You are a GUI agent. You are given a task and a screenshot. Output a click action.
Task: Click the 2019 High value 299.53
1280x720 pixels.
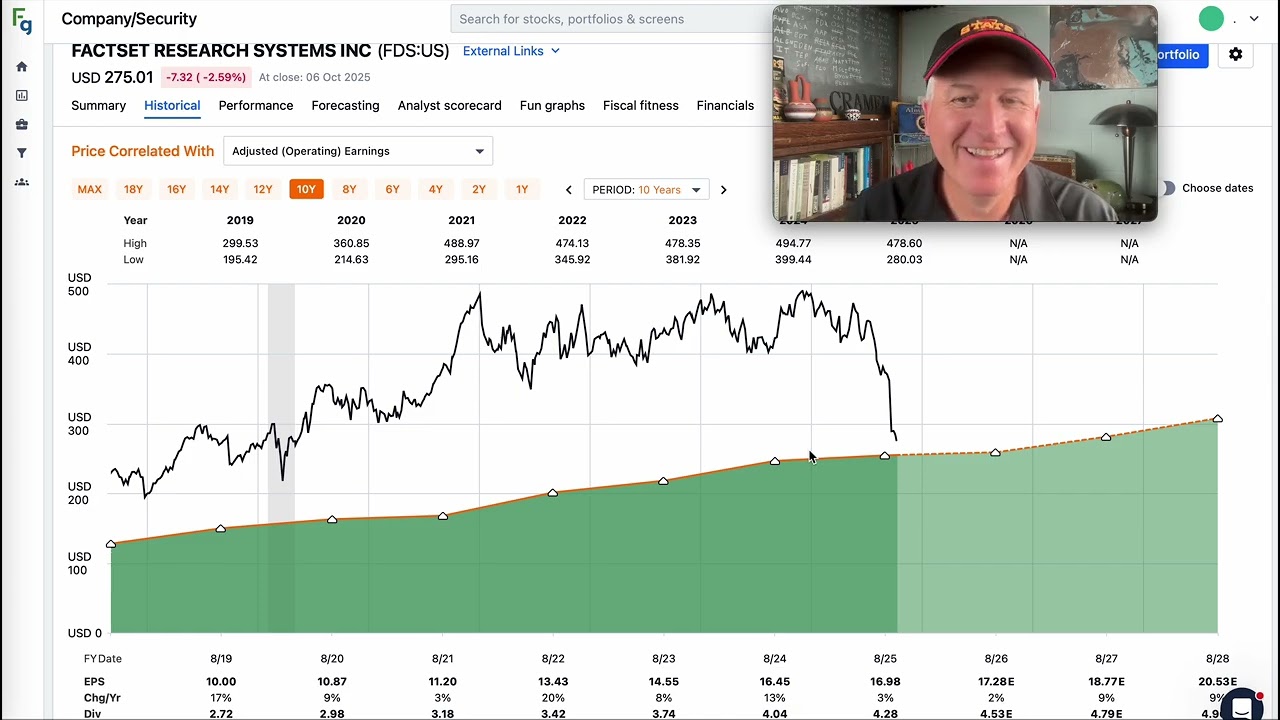pos(240,243)
